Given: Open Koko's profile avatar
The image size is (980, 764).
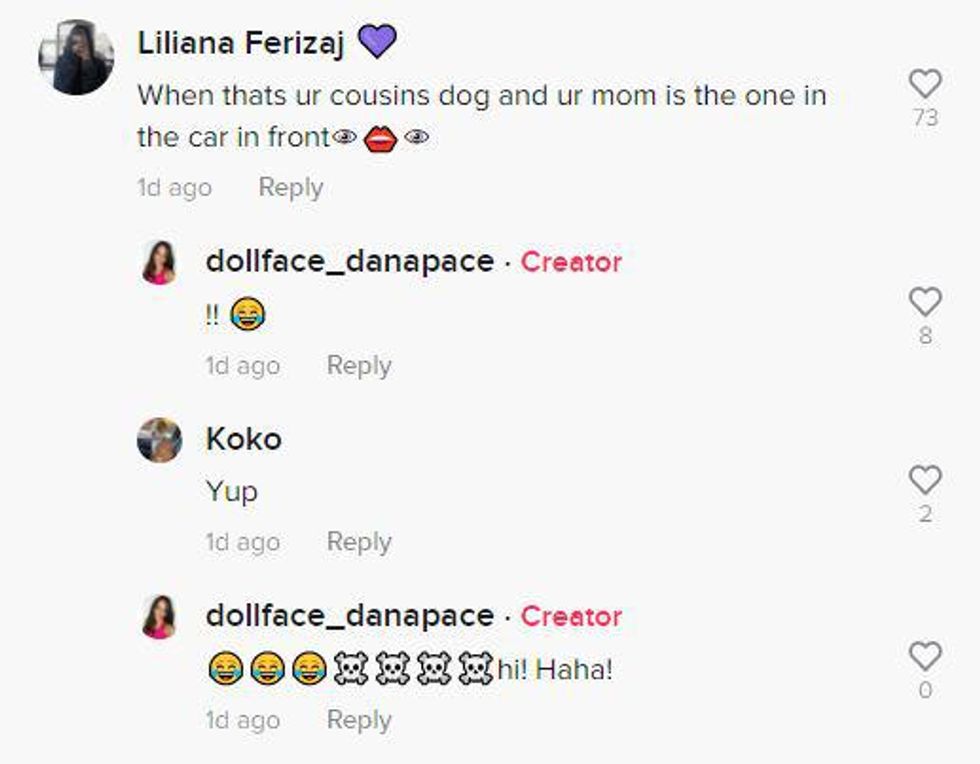Looking at the screenshot, I should click(160, 440).
